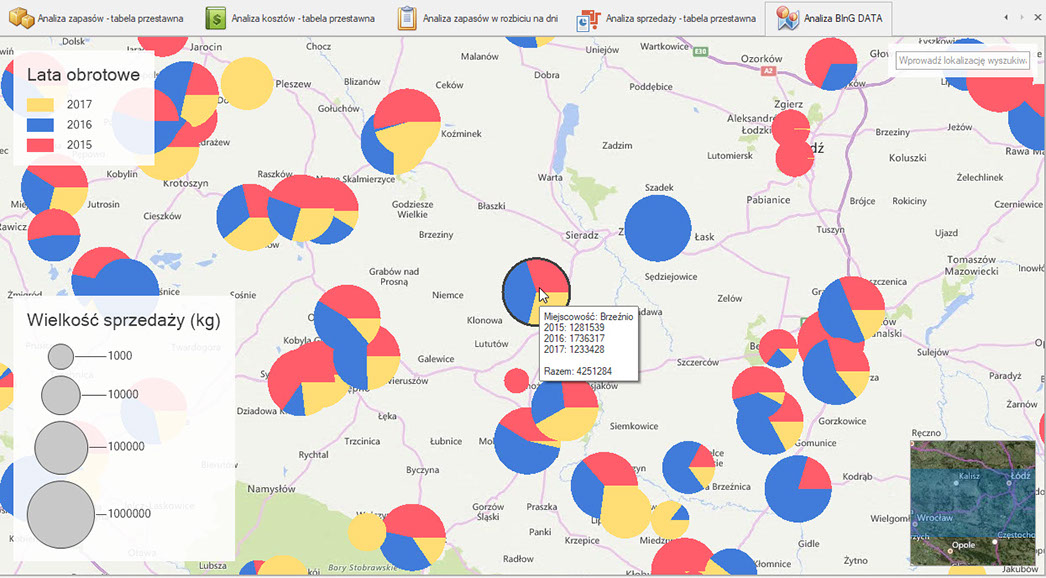Click the sales analysis chart icon
Viewport: 1046px width, 578px height.
click(x=589, y=18)
